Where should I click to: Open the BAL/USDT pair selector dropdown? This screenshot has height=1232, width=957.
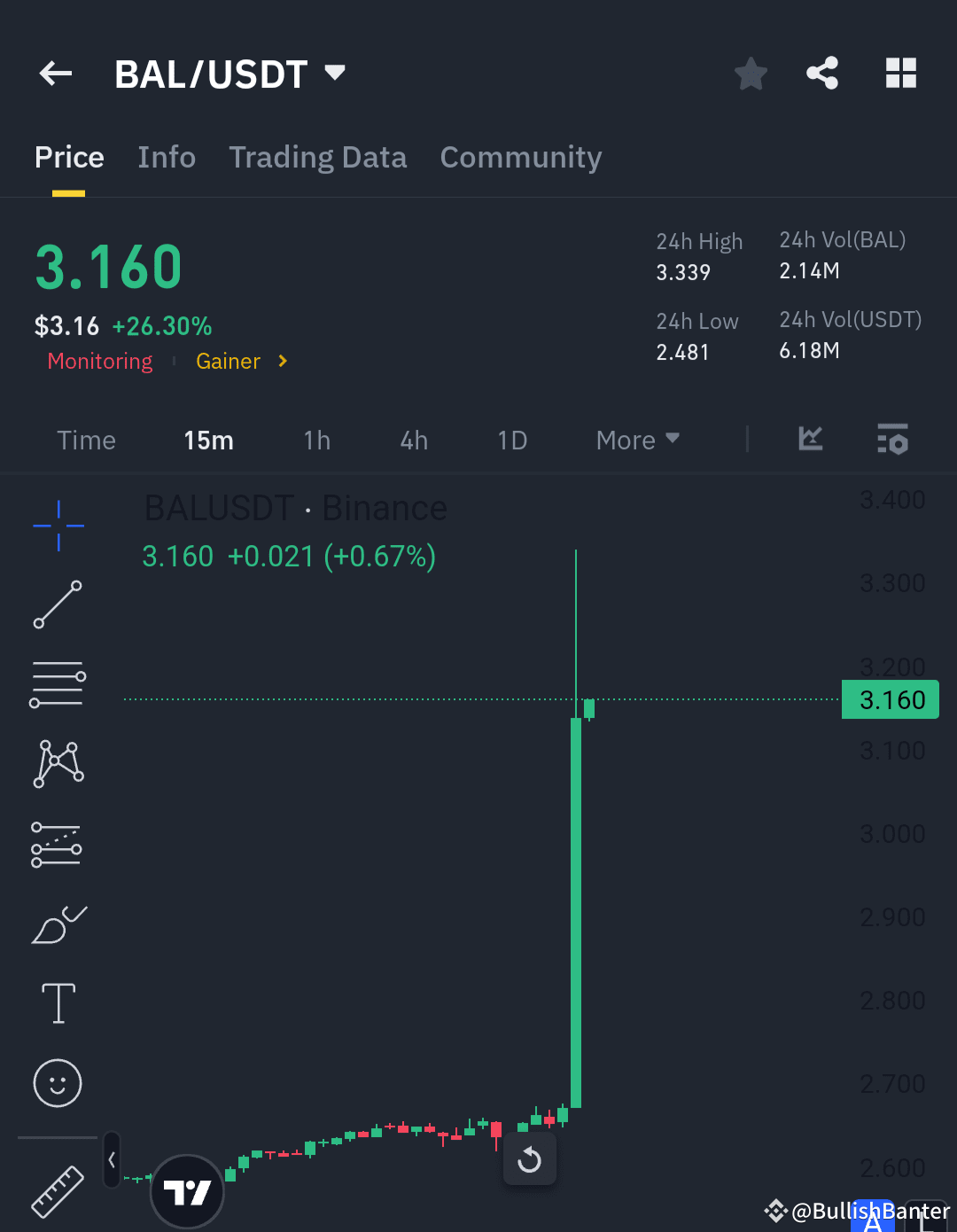[x=334, y=74]
